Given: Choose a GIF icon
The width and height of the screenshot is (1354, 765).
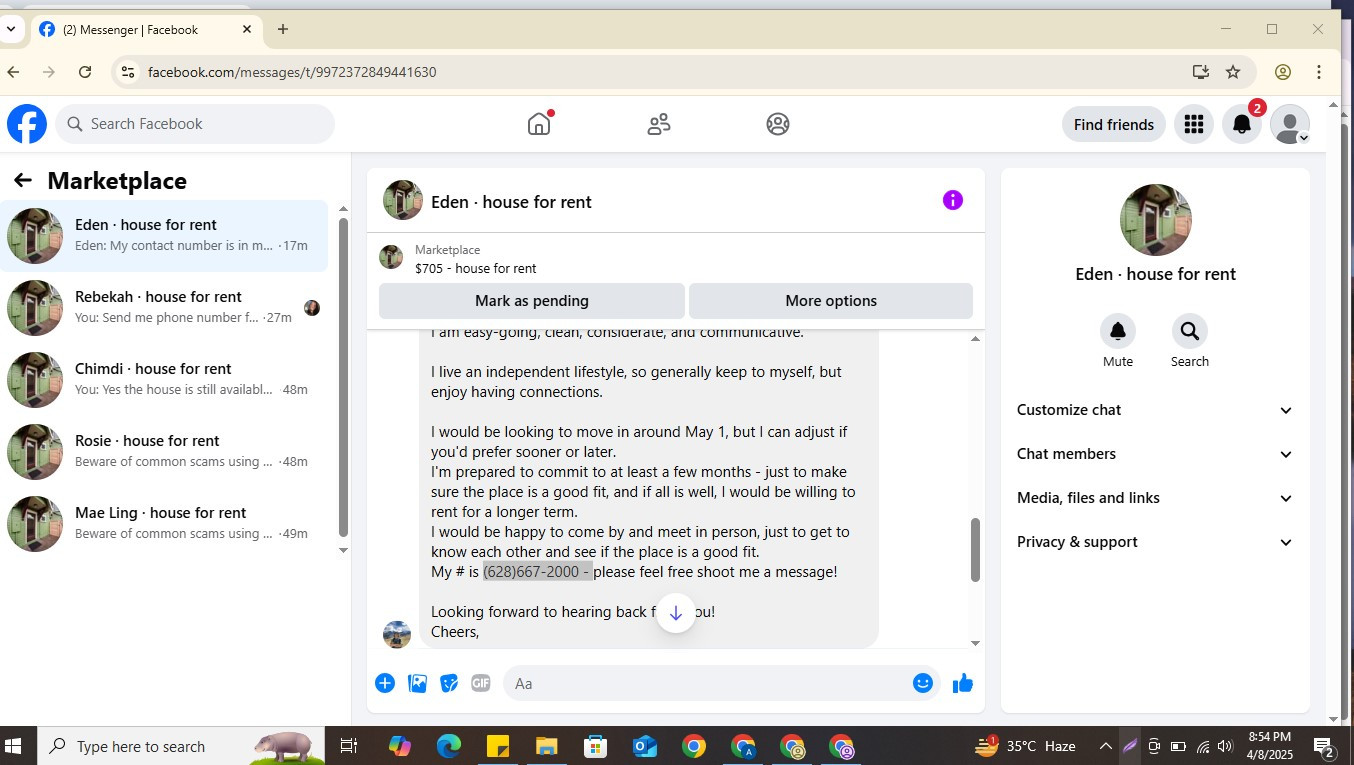Looking at the screenshot, I should (x=481, y=683).
